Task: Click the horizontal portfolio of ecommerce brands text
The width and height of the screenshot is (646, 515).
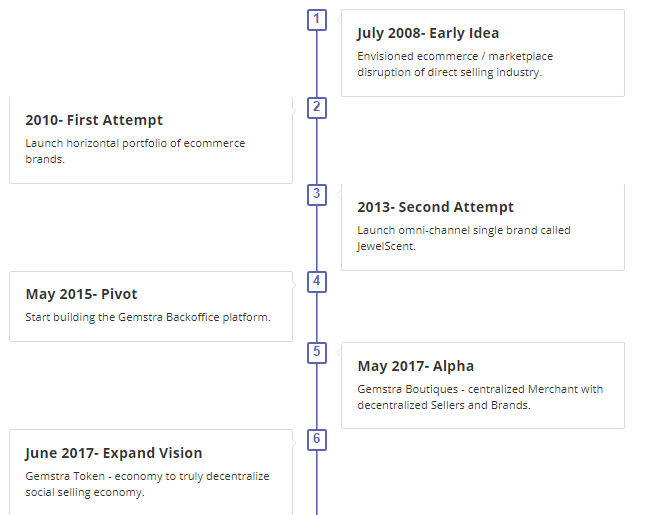Action: [x=135, y=151]
